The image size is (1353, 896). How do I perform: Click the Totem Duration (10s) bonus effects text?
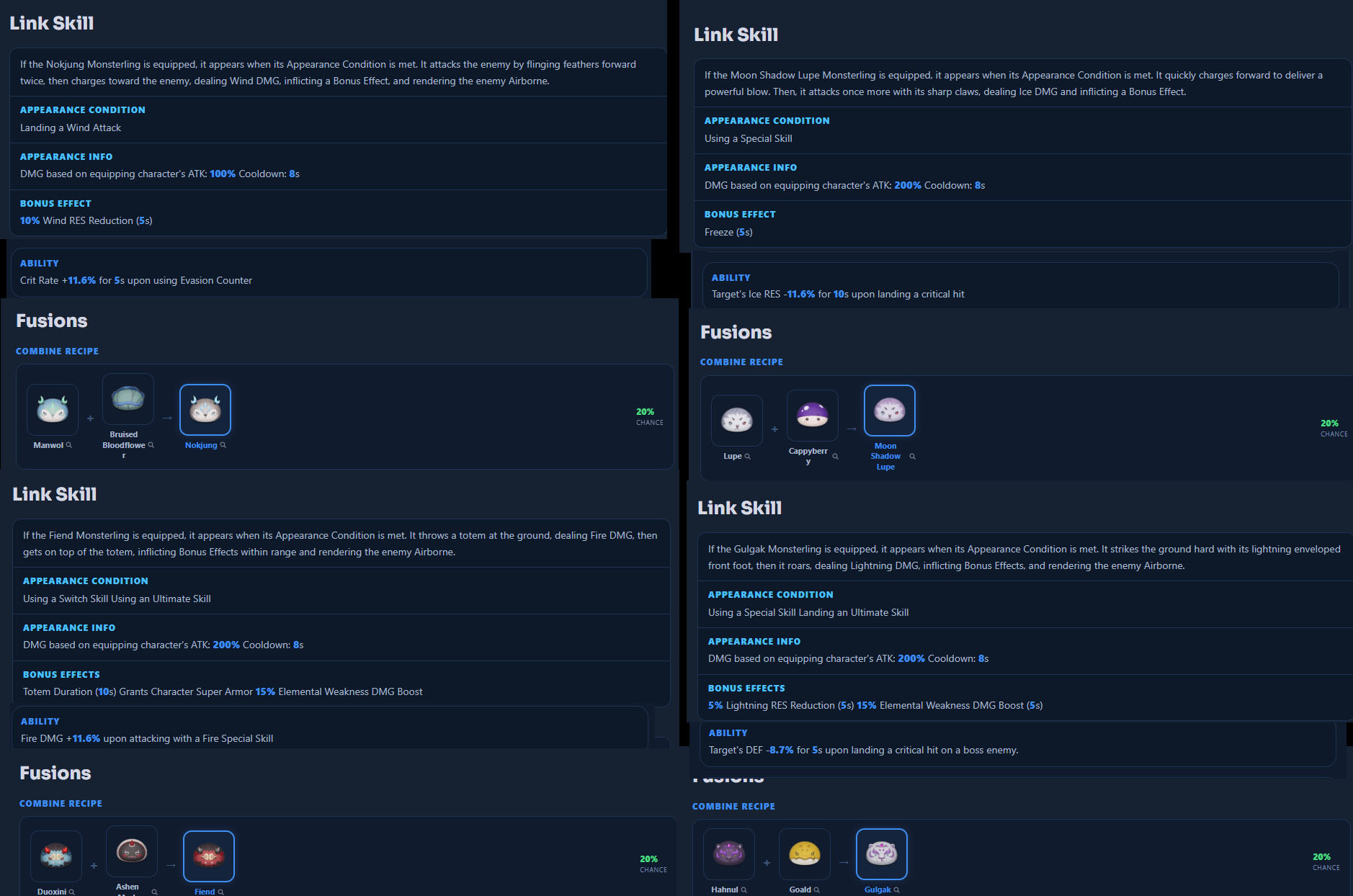point(223,691)
